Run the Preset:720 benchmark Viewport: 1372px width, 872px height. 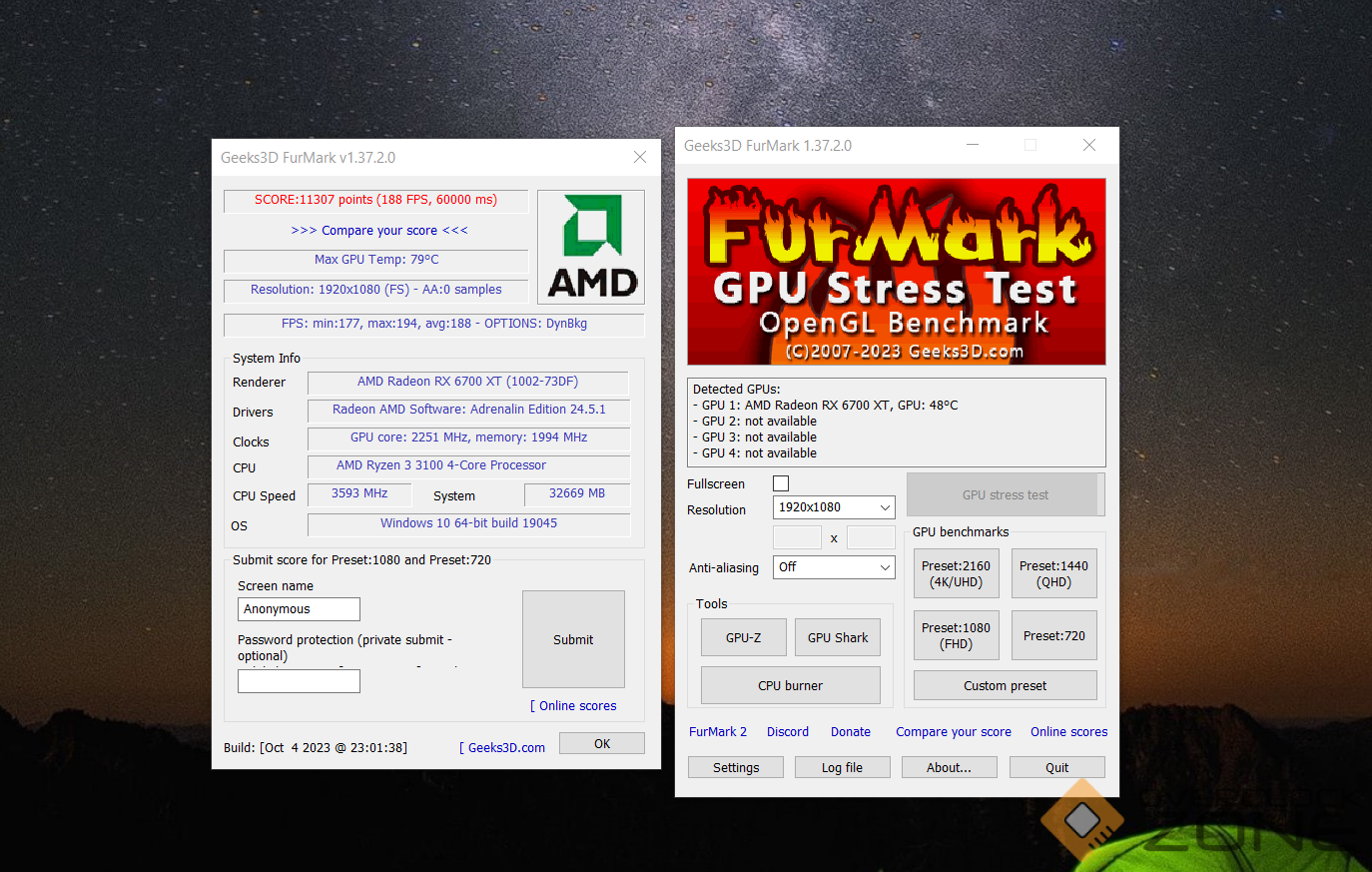(1054, 636)
